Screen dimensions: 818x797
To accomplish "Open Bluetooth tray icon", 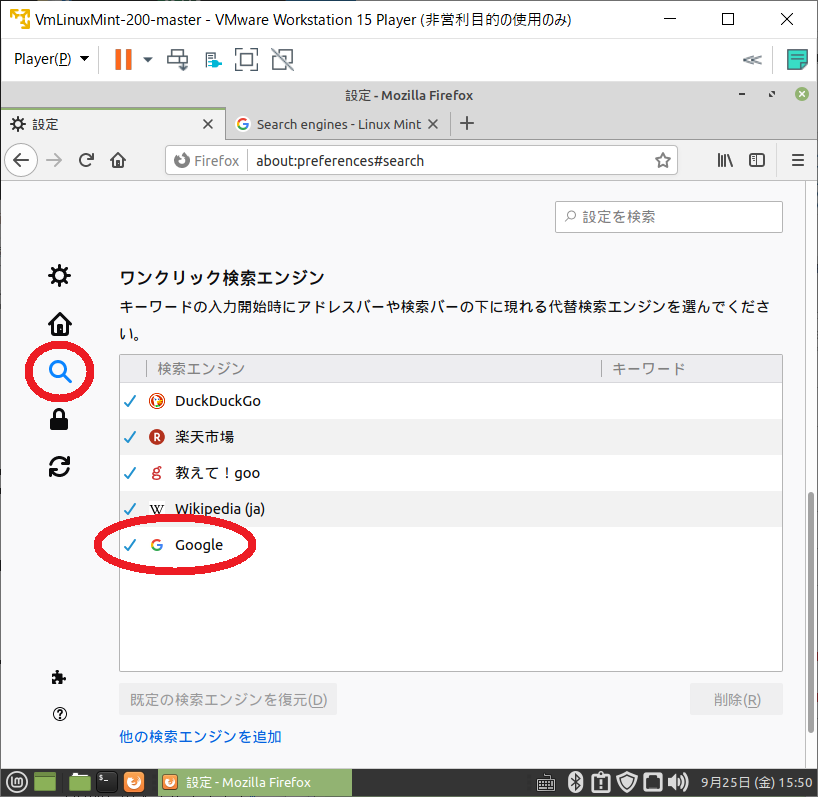I will [575, 782].
